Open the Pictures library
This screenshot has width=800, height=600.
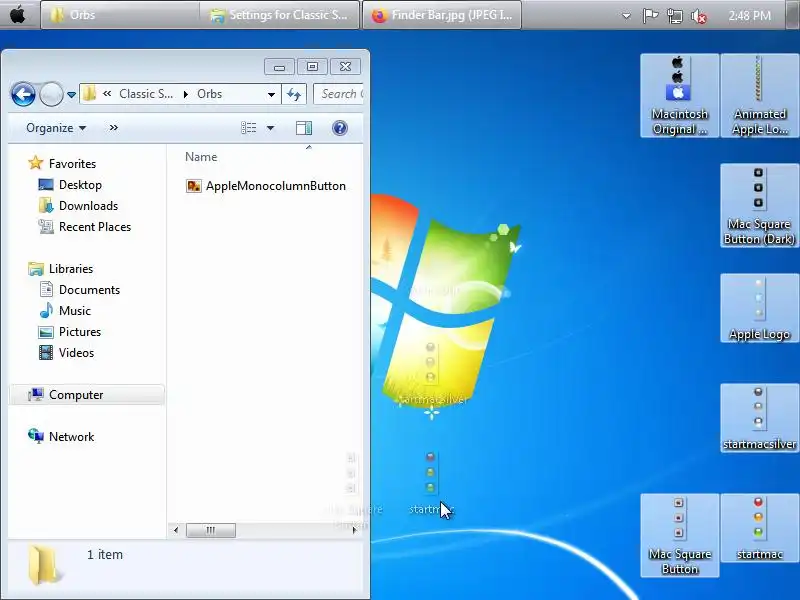[80, 332]
